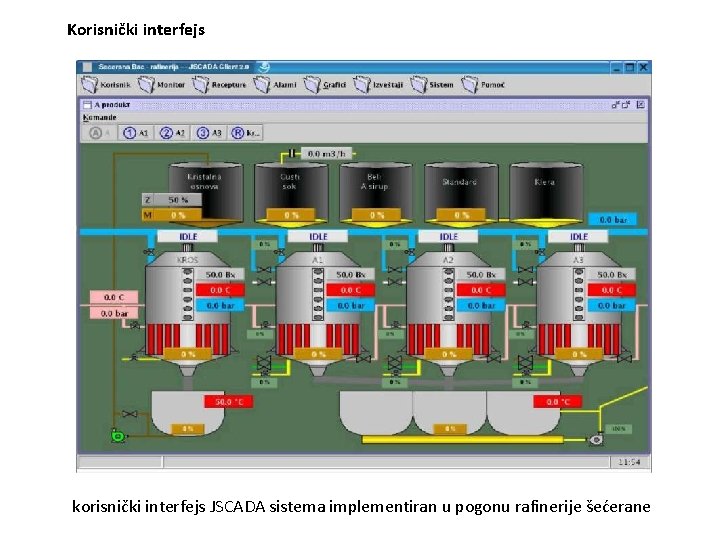The width and height of the screenshot is (720, 540).
Task: Click the Gusti sok tank
Action: [x=291, y=193]
